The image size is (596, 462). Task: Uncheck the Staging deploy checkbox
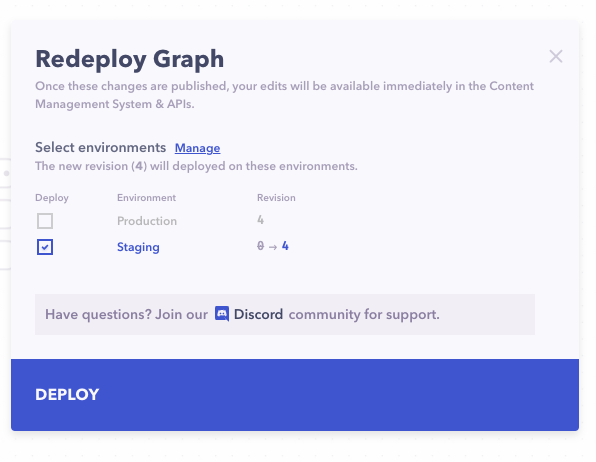45,247
